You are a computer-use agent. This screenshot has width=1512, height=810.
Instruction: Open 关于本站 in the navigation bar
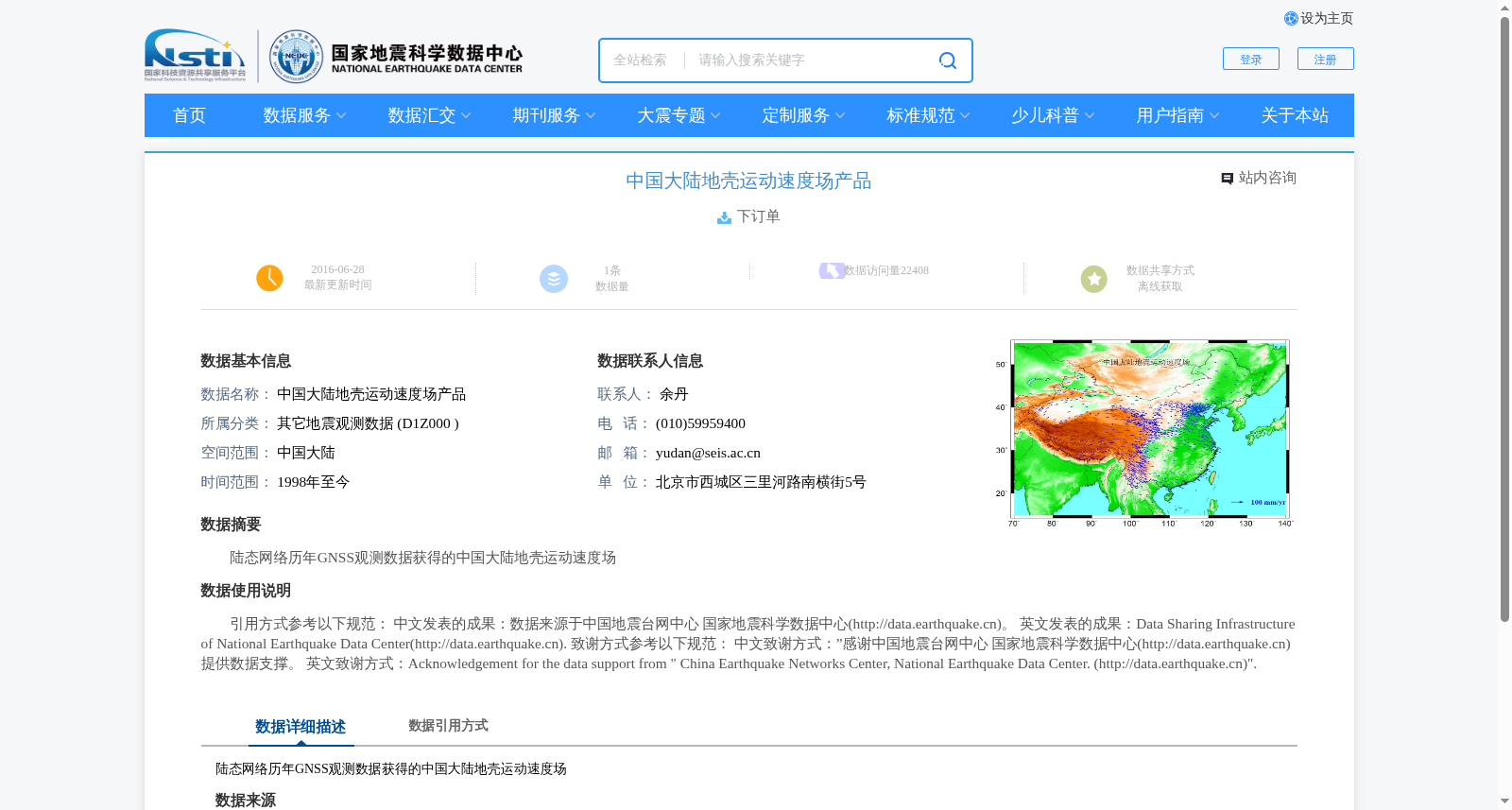click(1295, 115)
